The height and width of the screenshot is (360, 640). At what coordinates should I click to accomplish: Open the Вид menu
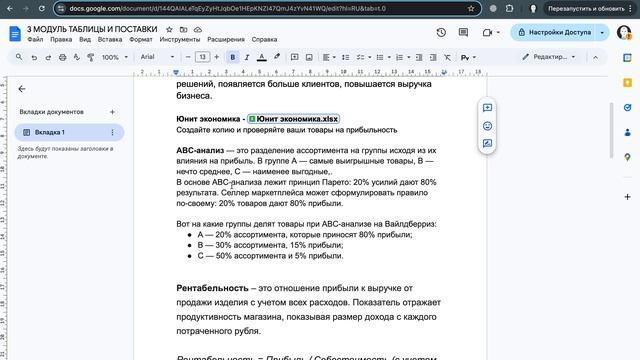(x=85, y=40)
